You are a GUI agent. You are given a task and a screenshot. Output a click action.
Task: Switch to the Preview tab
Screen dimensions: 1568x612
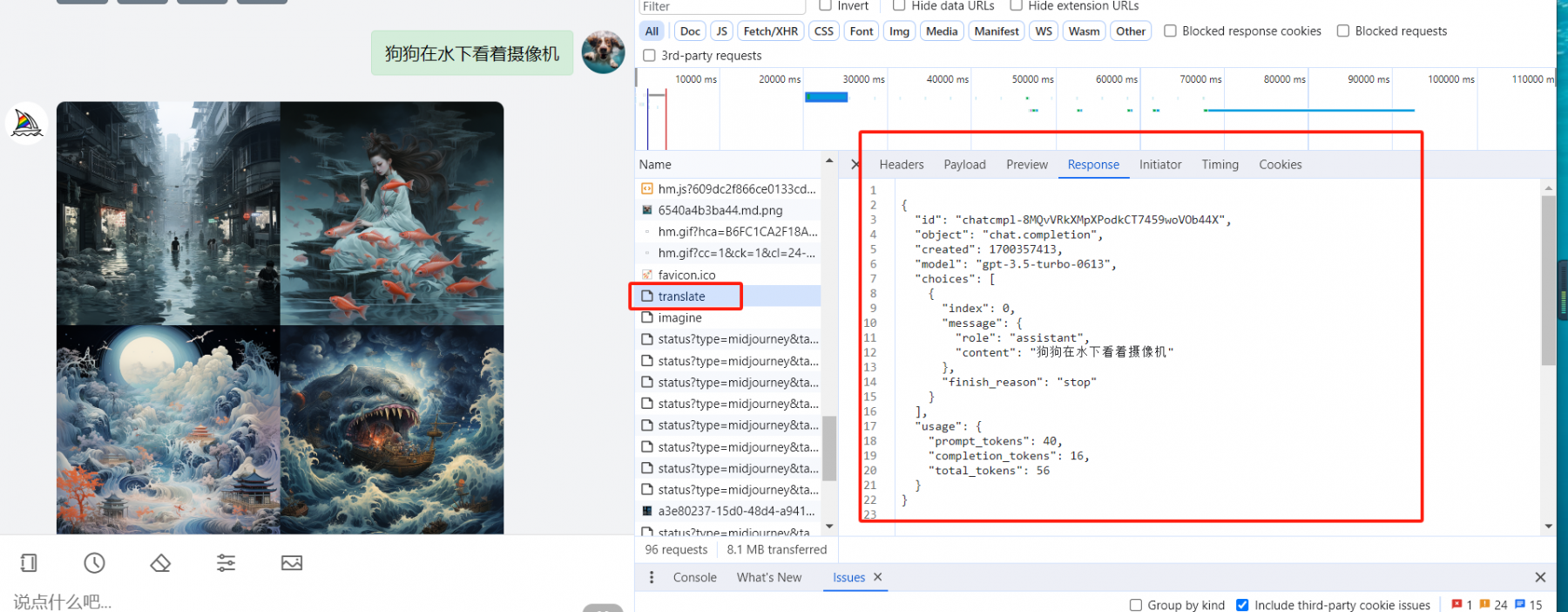pyautogui.click(x=1027, y=165)
